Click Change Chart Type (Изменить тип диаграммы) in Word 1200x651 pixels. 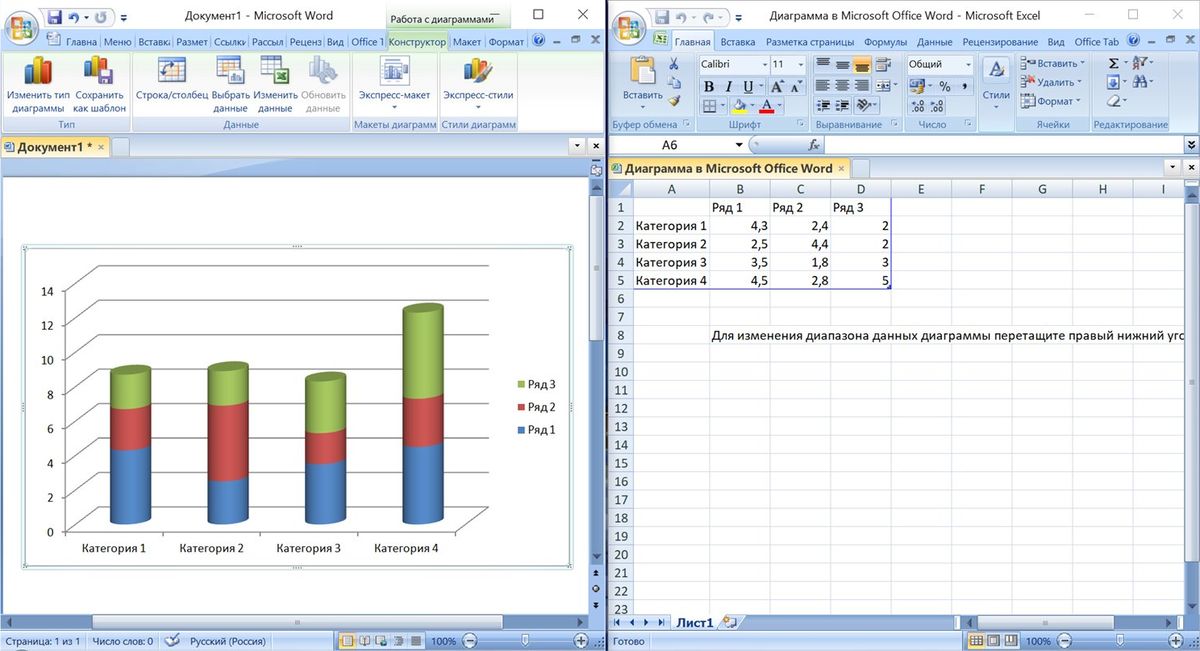[x=38, y=85]
